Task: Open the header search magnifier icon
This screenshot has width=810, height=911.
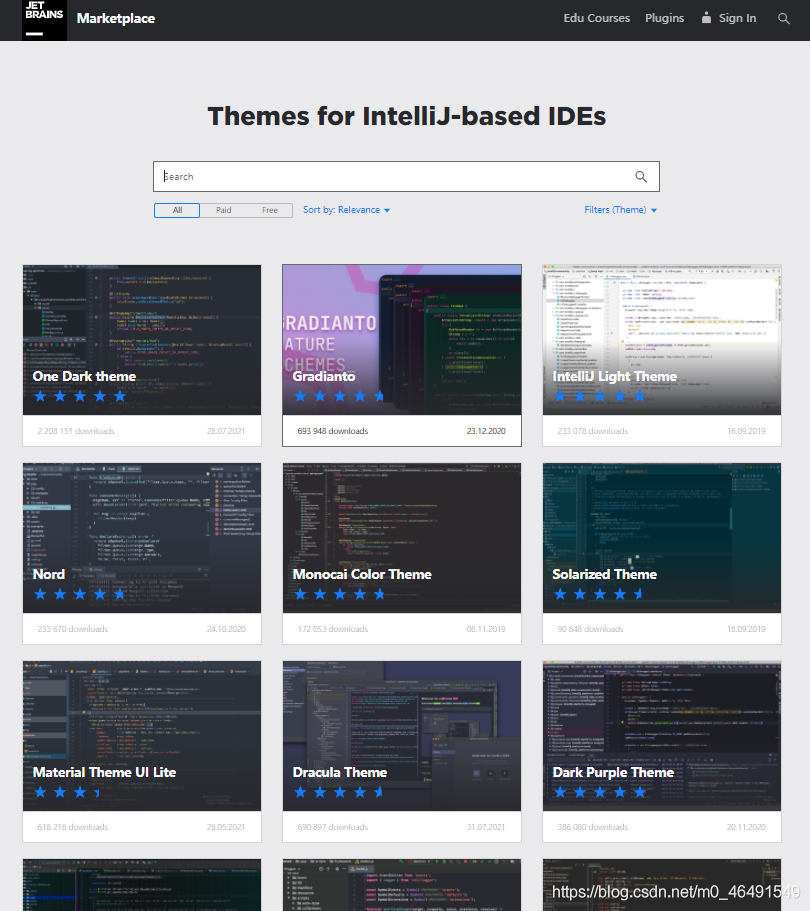Action: (x=783, y=19)
